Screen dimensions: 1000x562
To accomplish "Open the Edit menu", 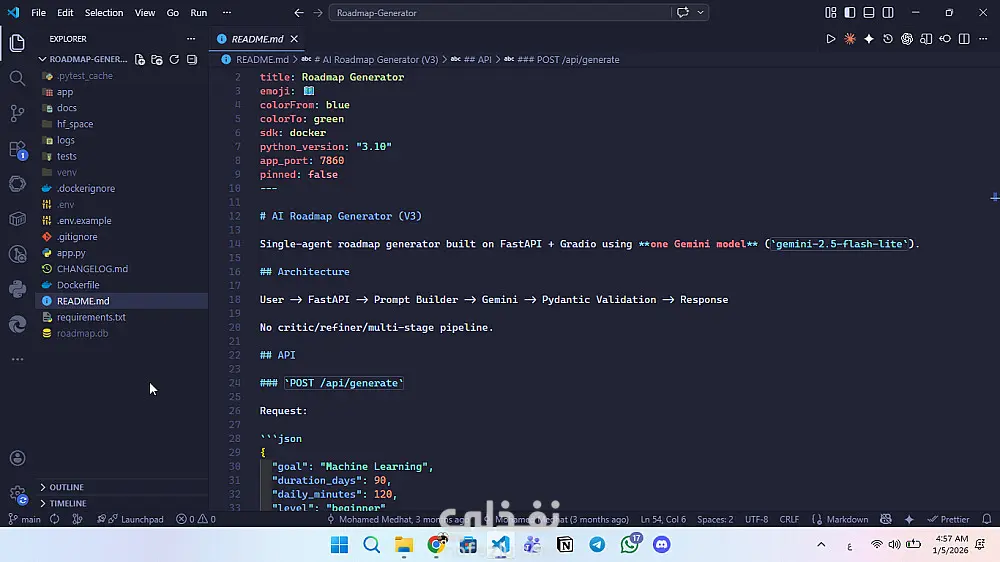I will pyautogui.click(x=65, y=13).
